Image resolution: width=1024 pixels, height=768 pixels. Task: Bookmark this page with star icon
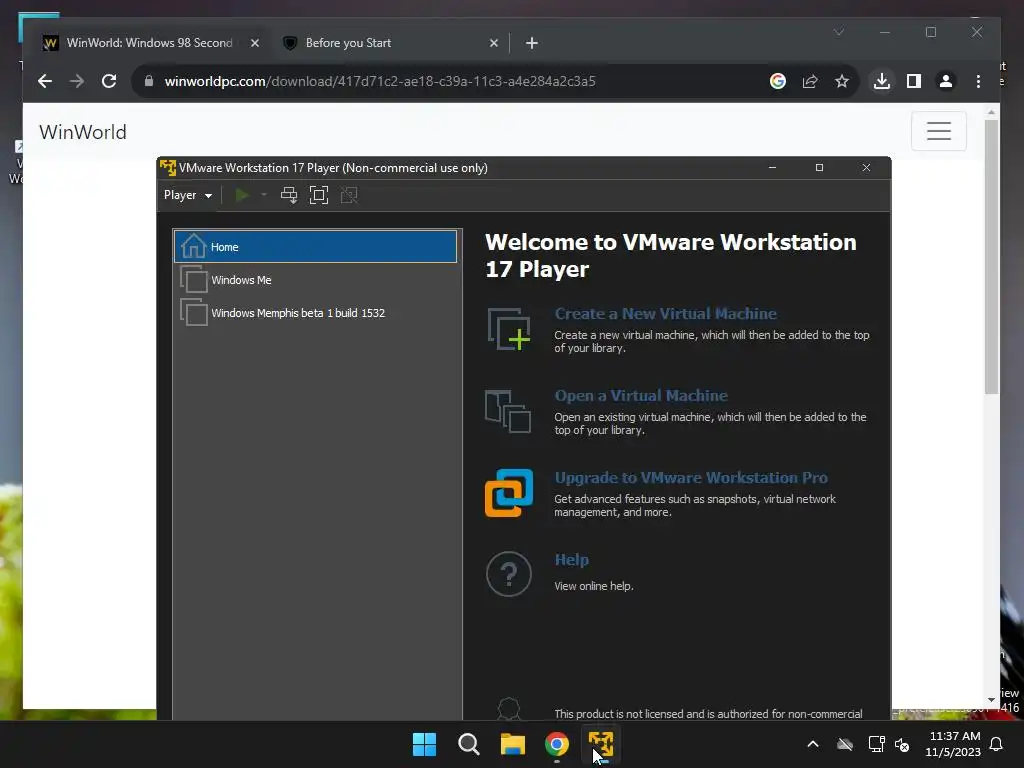coord(842,81)
